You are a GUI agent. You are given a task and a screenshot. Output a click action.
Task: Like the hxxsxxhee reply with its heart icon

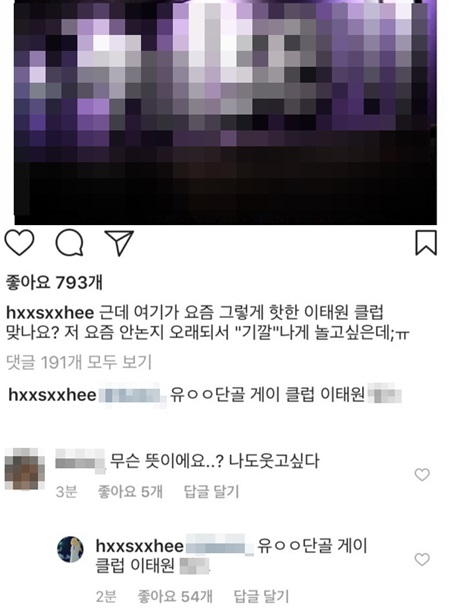click(422, 559)
